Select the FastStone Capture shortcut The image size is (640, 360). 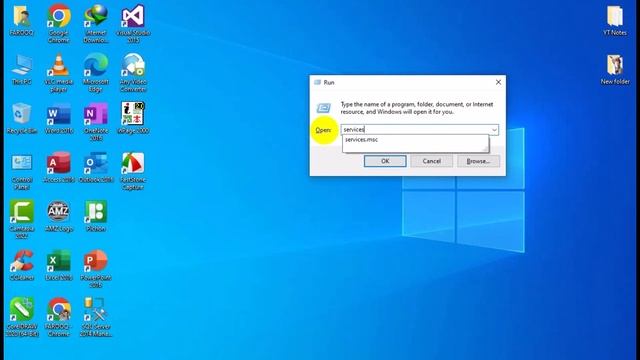[133, 171]
